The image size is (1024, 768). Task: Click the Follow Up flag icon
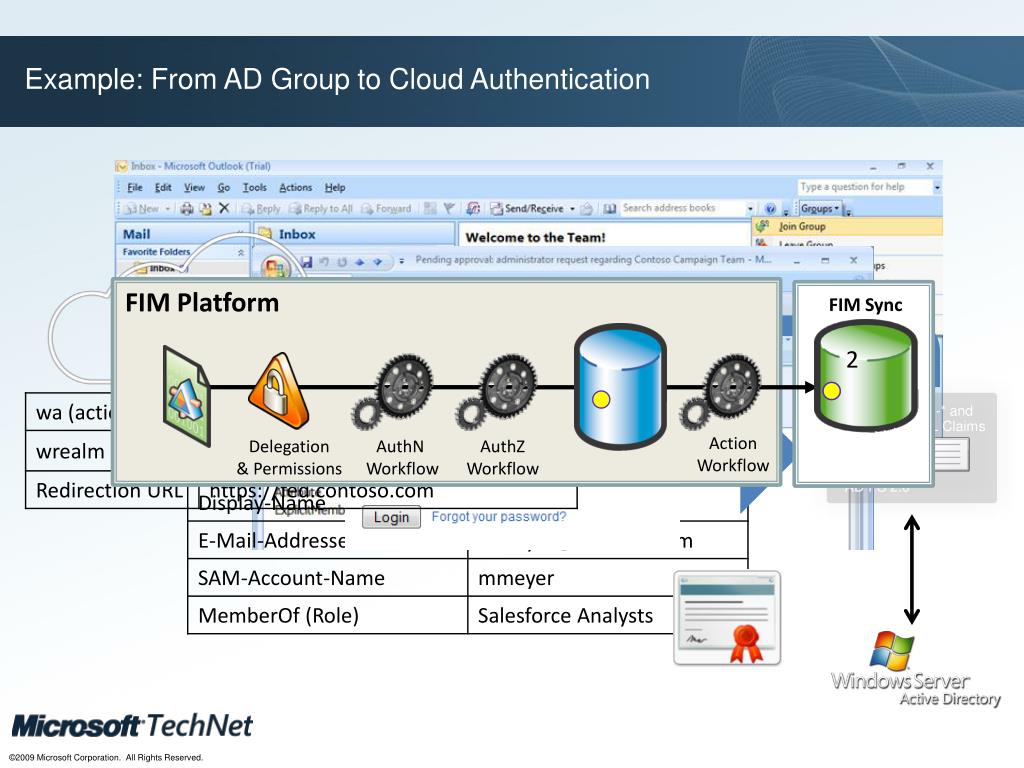pyautogui.click(x=449, y=208)
